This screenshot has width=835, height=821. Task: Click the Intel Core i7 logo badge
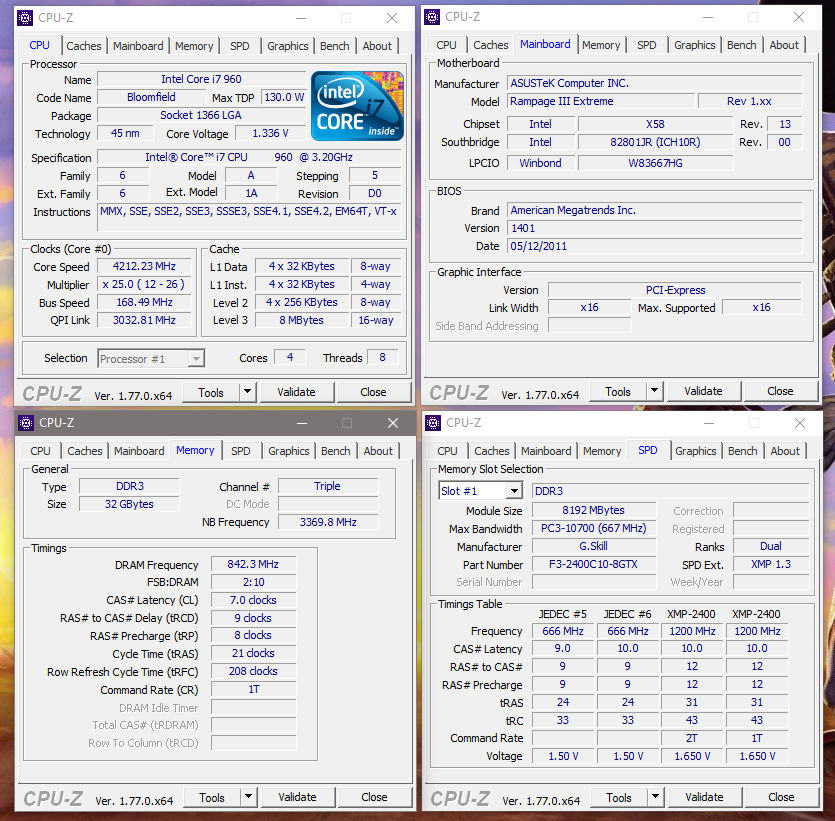357,106
